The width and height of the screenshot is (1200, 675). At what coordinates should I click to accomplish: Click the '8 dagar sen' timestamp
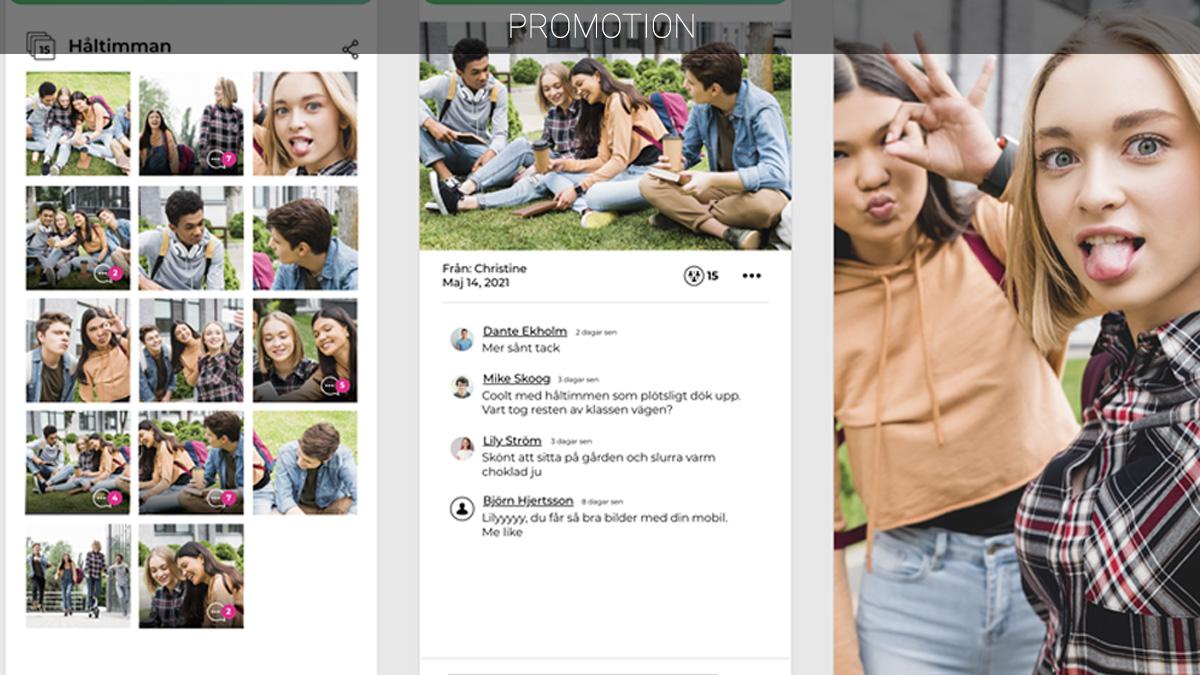[x=604, y=502]
